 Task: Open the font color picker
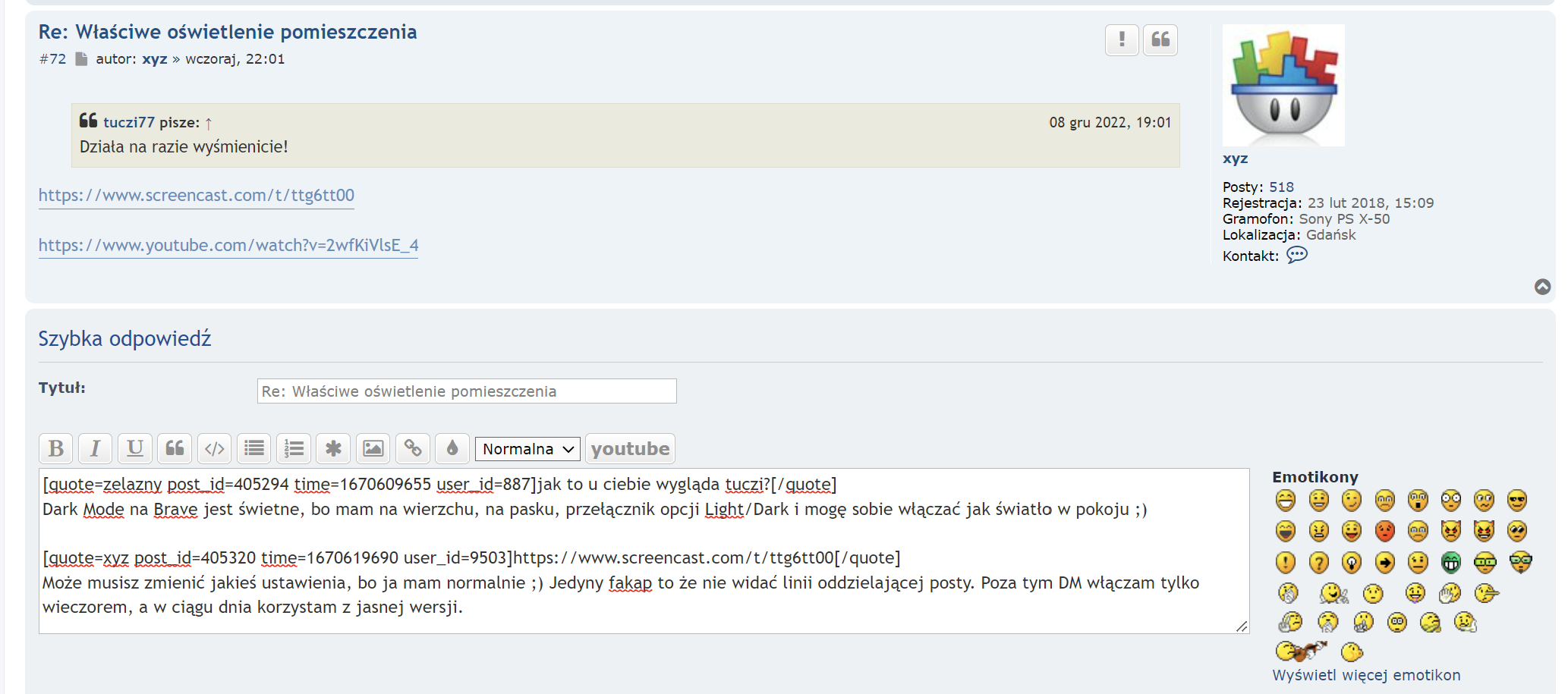452,448
